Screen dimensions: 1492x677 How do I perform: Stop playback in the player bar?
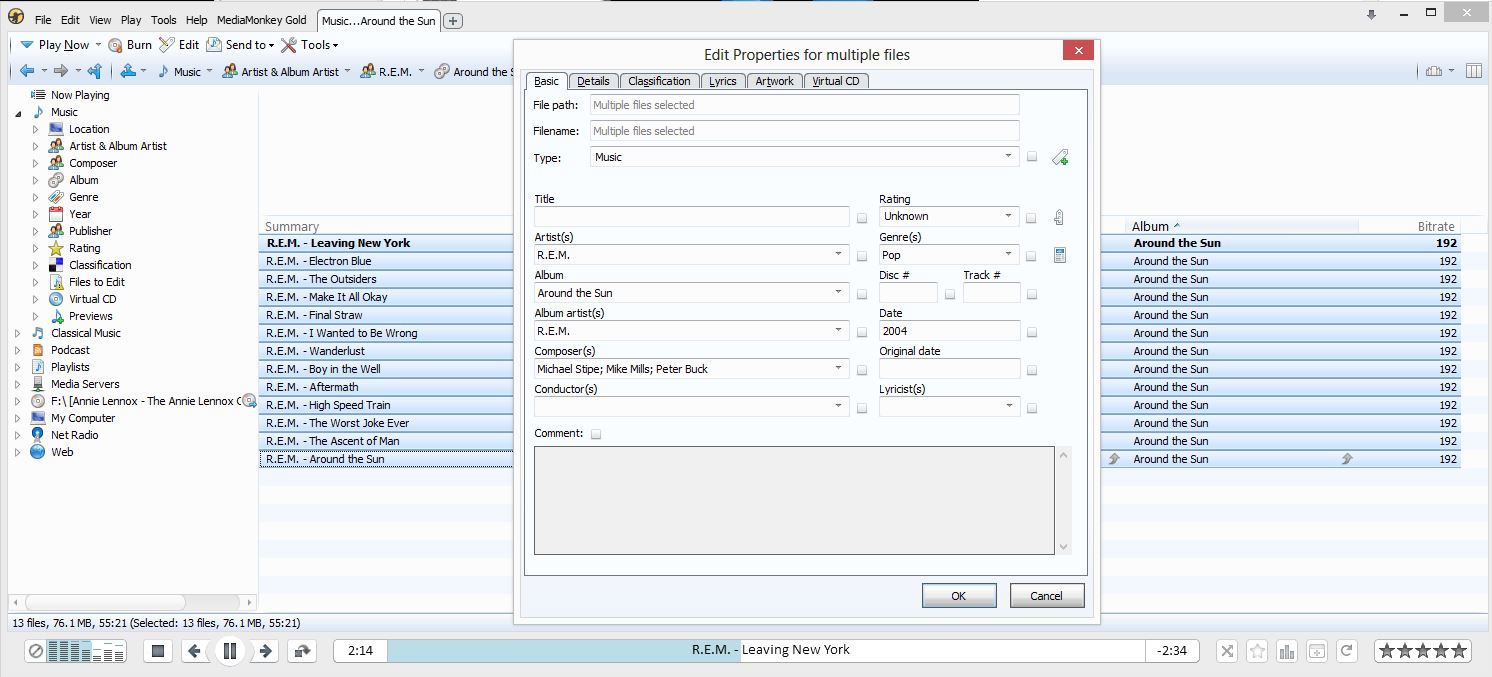[157, 651]
